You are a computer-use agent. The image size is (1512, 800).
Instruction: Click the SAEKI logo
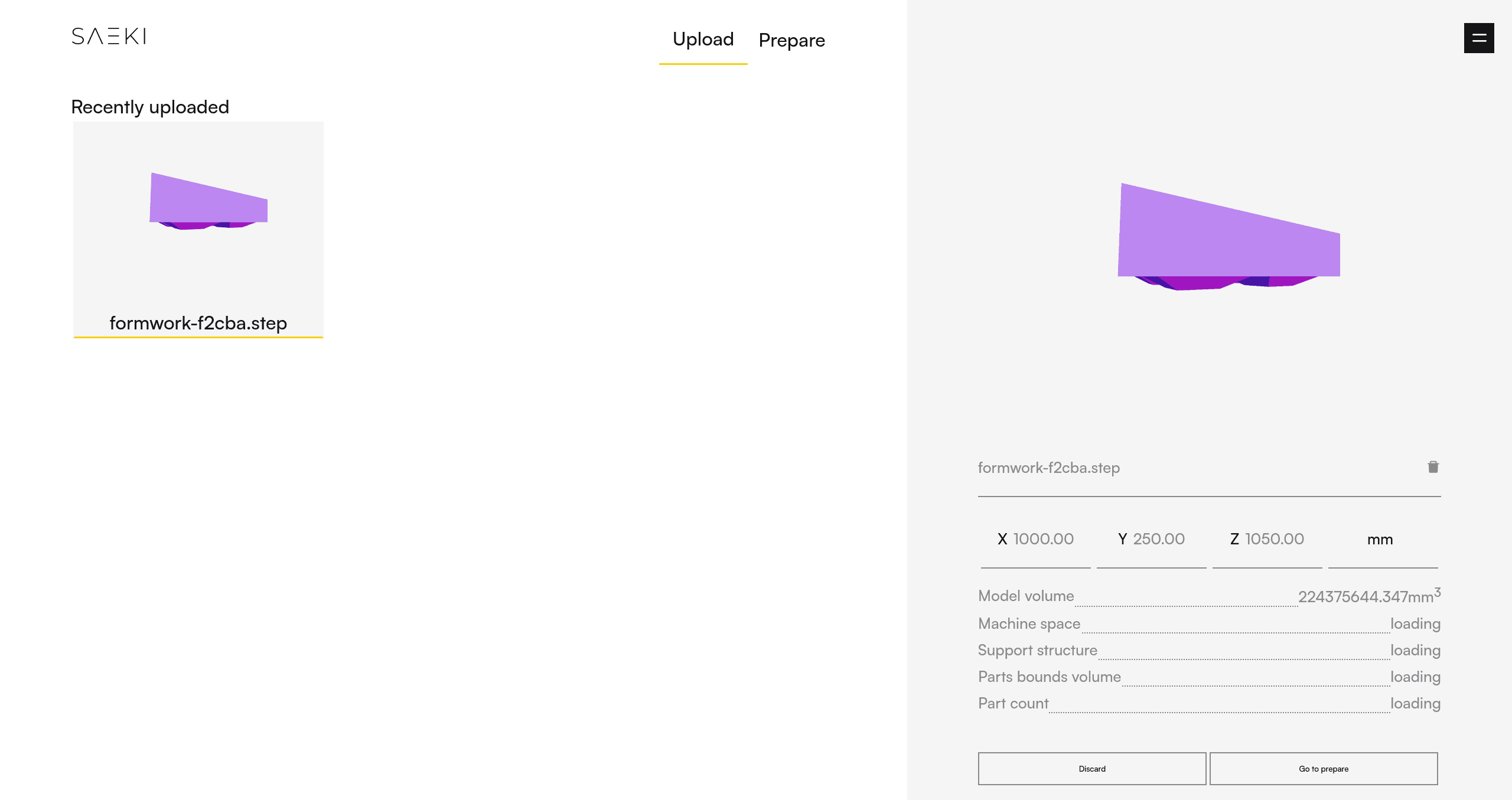pyautogui.click(x=109, y=37)
